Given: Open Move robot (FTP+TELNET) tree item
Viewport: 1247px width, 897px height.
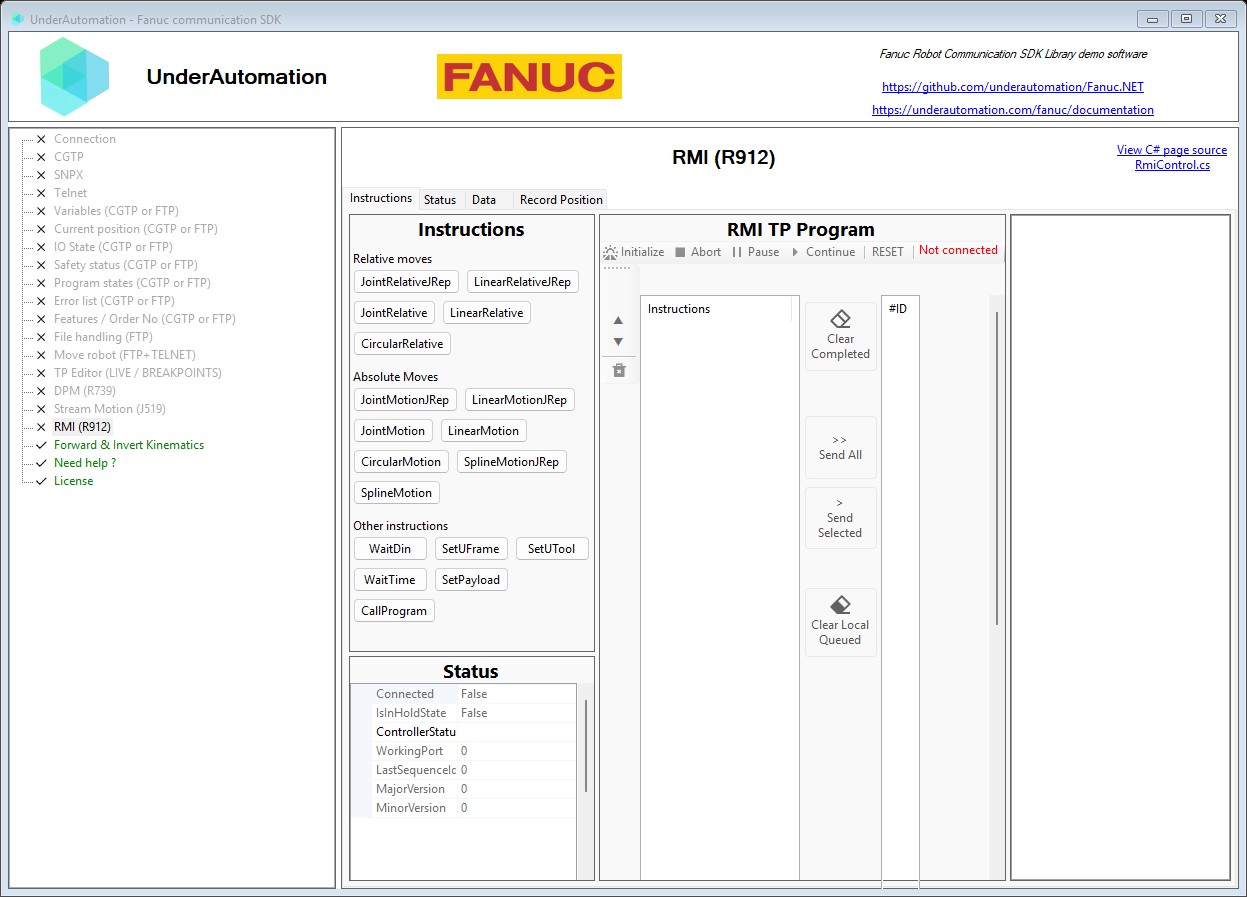Looking at the screenshot, I should pyautogui.click(x=125, y=355).
